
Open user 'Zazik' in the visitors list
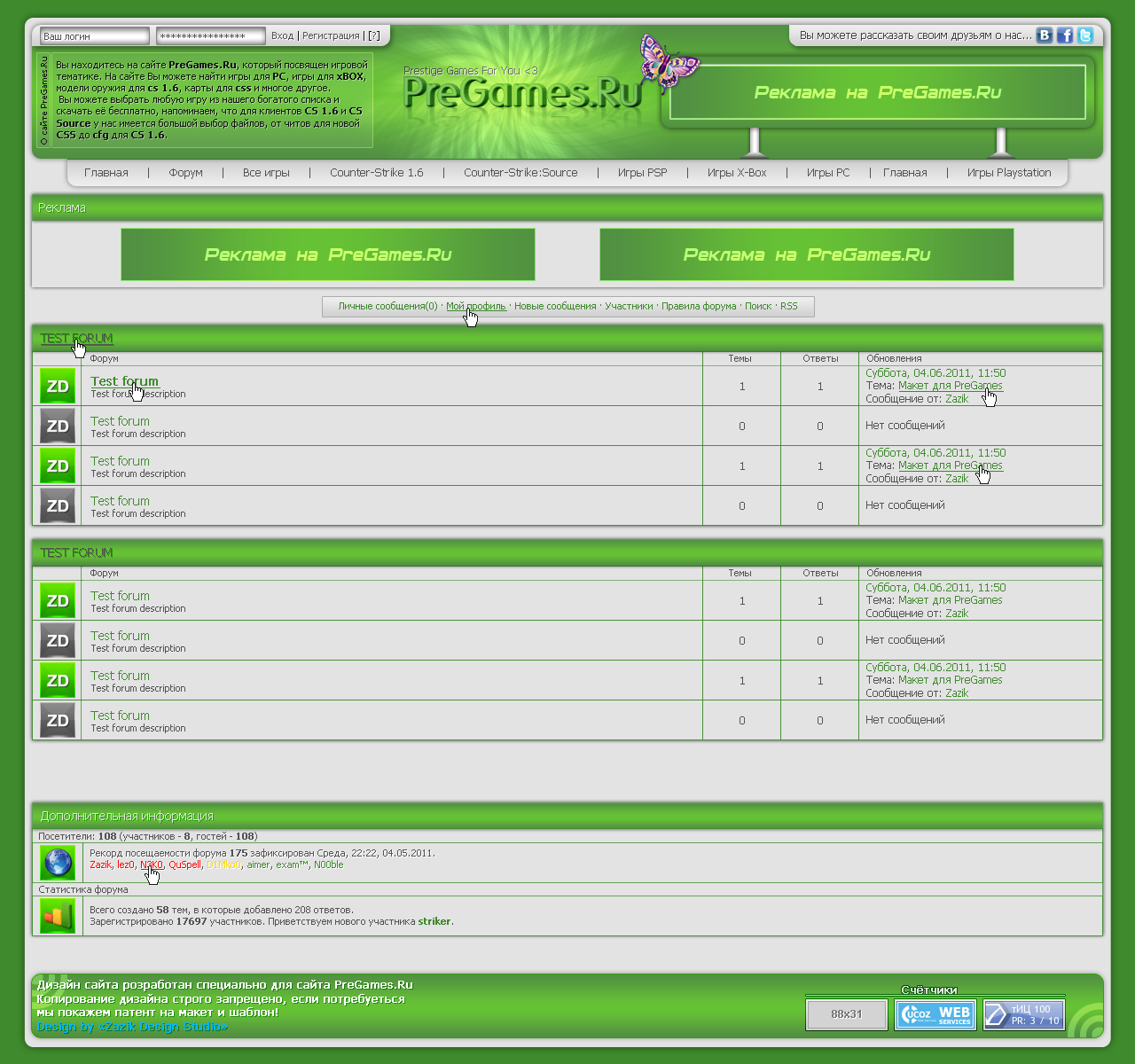tap(101, 865)
